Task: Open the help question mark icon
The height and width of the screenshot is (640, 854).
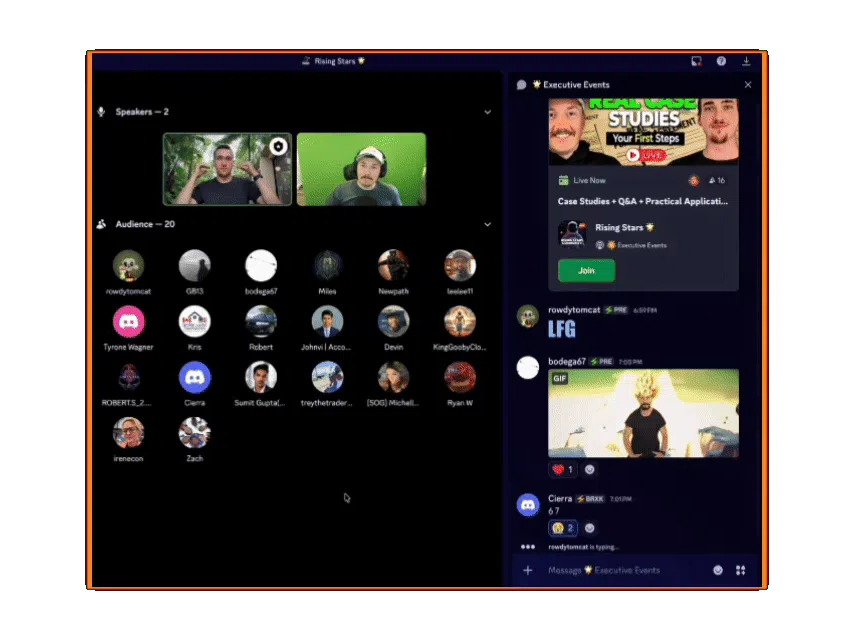Action: (721, 61)
